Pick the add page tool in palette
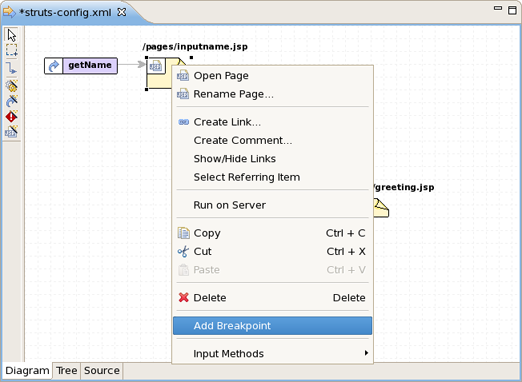Screen dimensions: 522x382 pyautogui.click(x=12, y=132)
